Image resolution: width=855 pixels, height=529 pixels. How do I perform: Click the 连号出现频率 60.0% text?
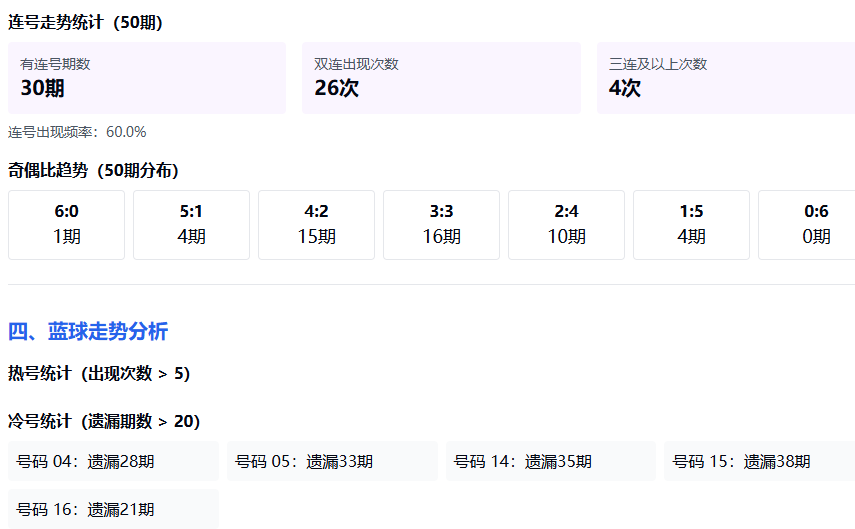pyautogui.click(x=77, y=132)
